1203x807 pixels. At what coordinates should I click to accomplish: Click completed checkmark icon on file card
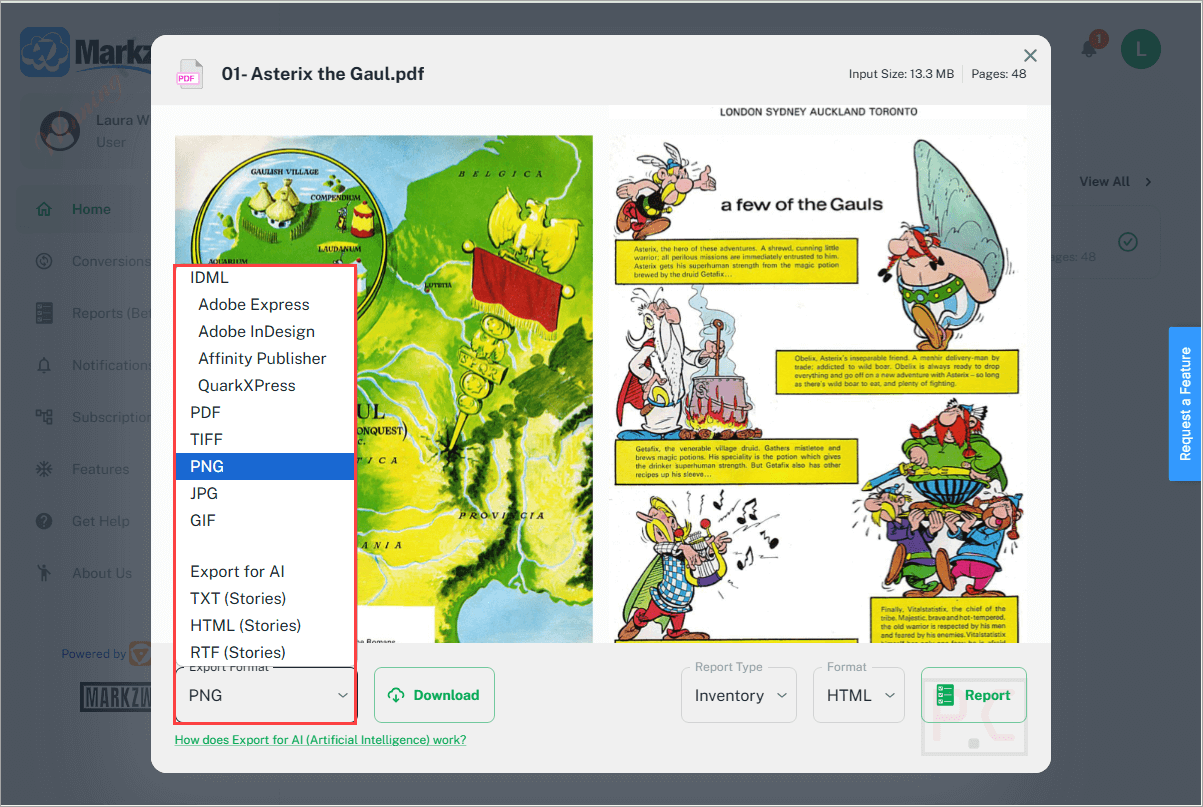click(x=1128, y=241)
